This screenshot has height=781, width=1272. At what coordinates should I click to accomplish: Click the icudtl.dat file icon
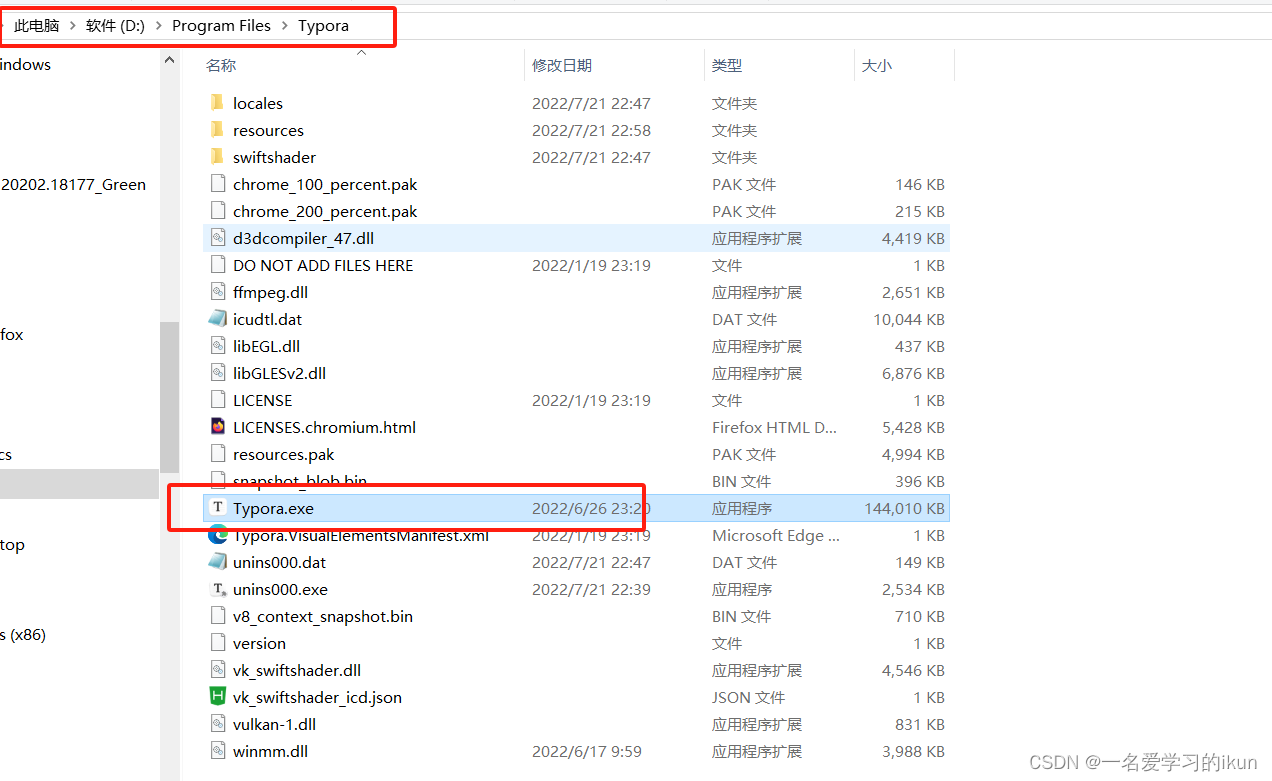pyautogui.click(x=217, y=319)
